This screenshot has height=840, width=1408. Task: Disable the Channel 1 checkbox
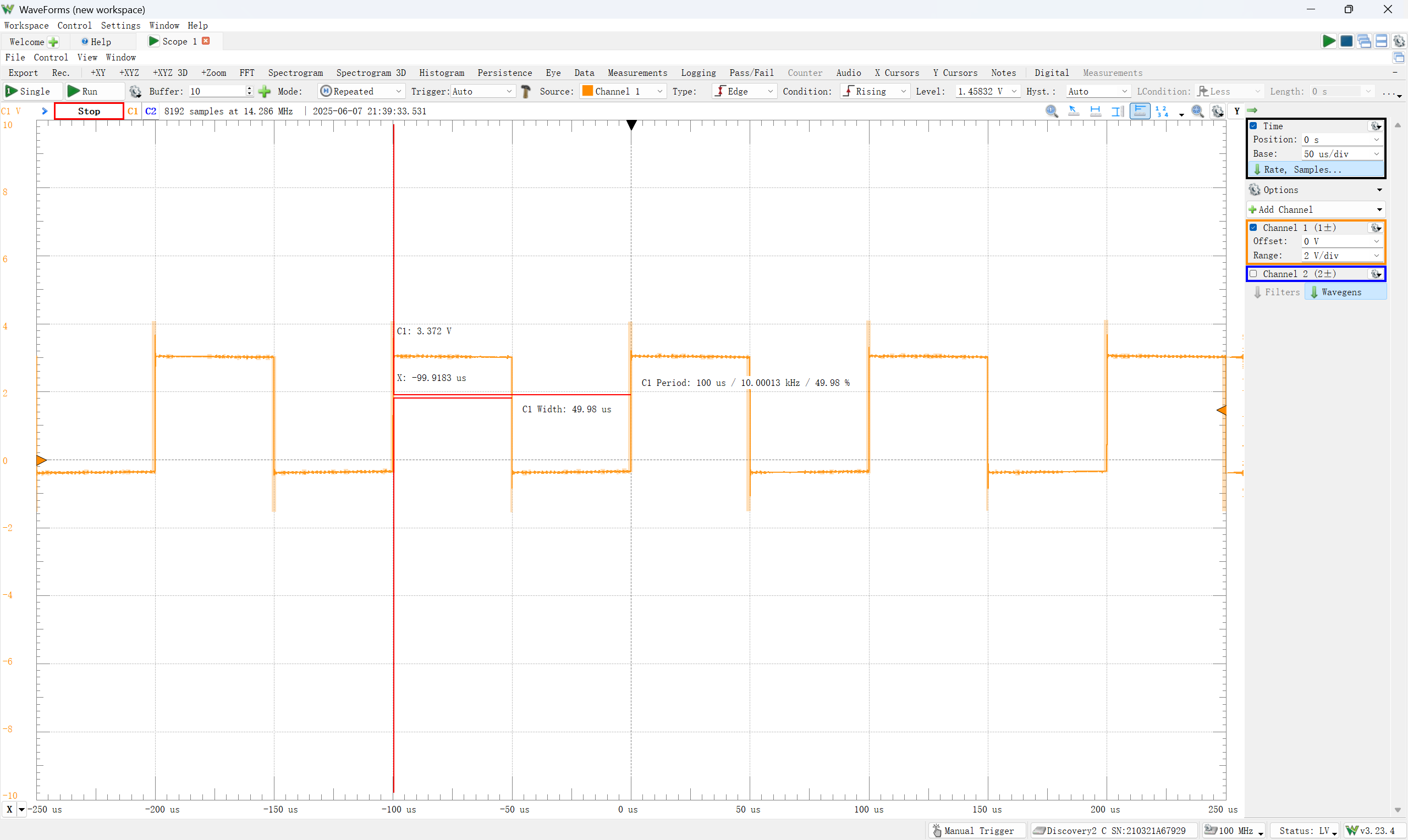point(1253,228)
